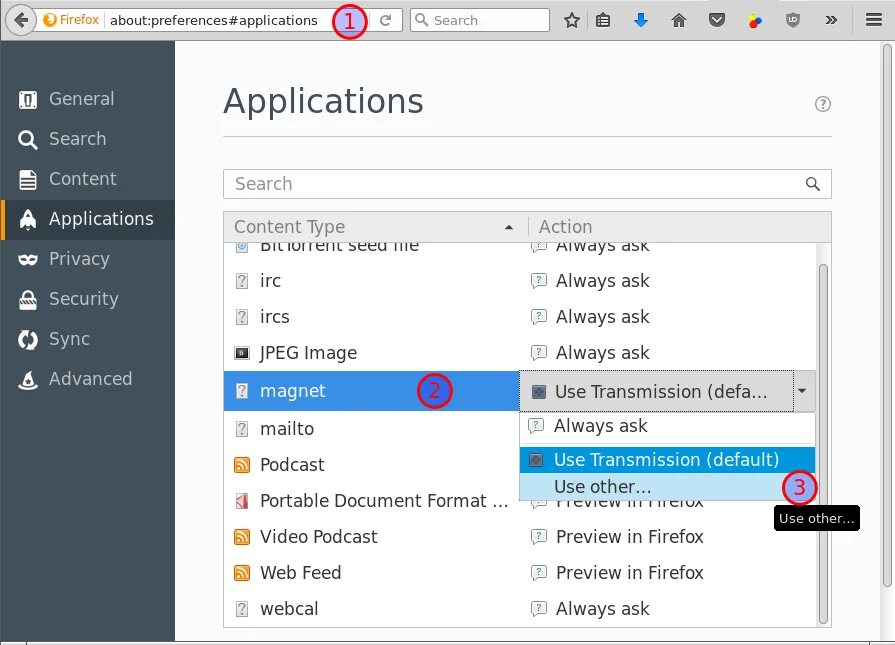Open the help question mark icon
The width and height of the screenshot is (895, 645).
[x=823, y=104]
